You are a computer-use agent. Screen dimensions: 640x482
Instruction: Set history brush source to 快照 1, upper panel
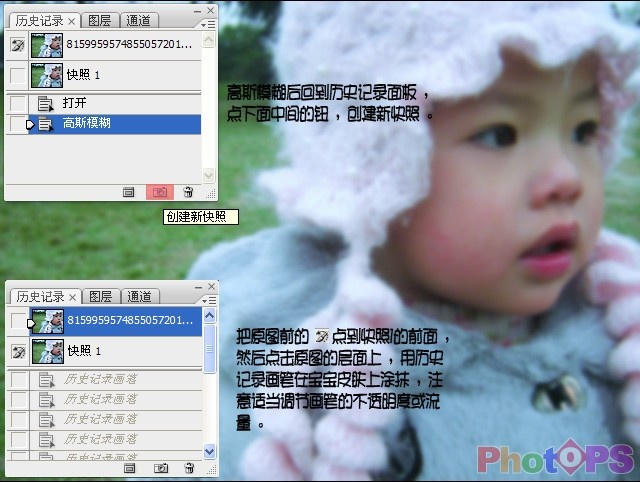click(x=18, y=75)
